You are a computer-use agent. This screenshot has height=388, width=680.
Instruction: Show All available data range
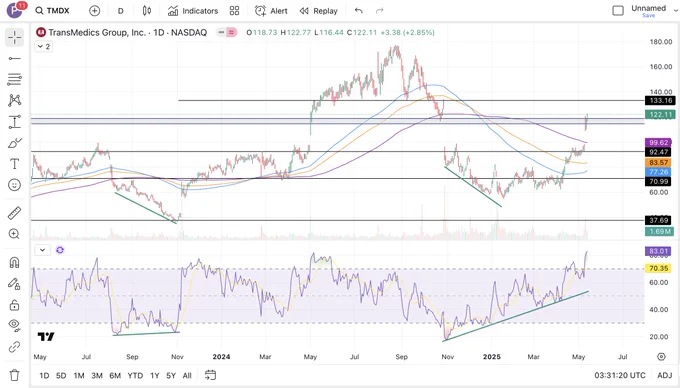(187, 375)
